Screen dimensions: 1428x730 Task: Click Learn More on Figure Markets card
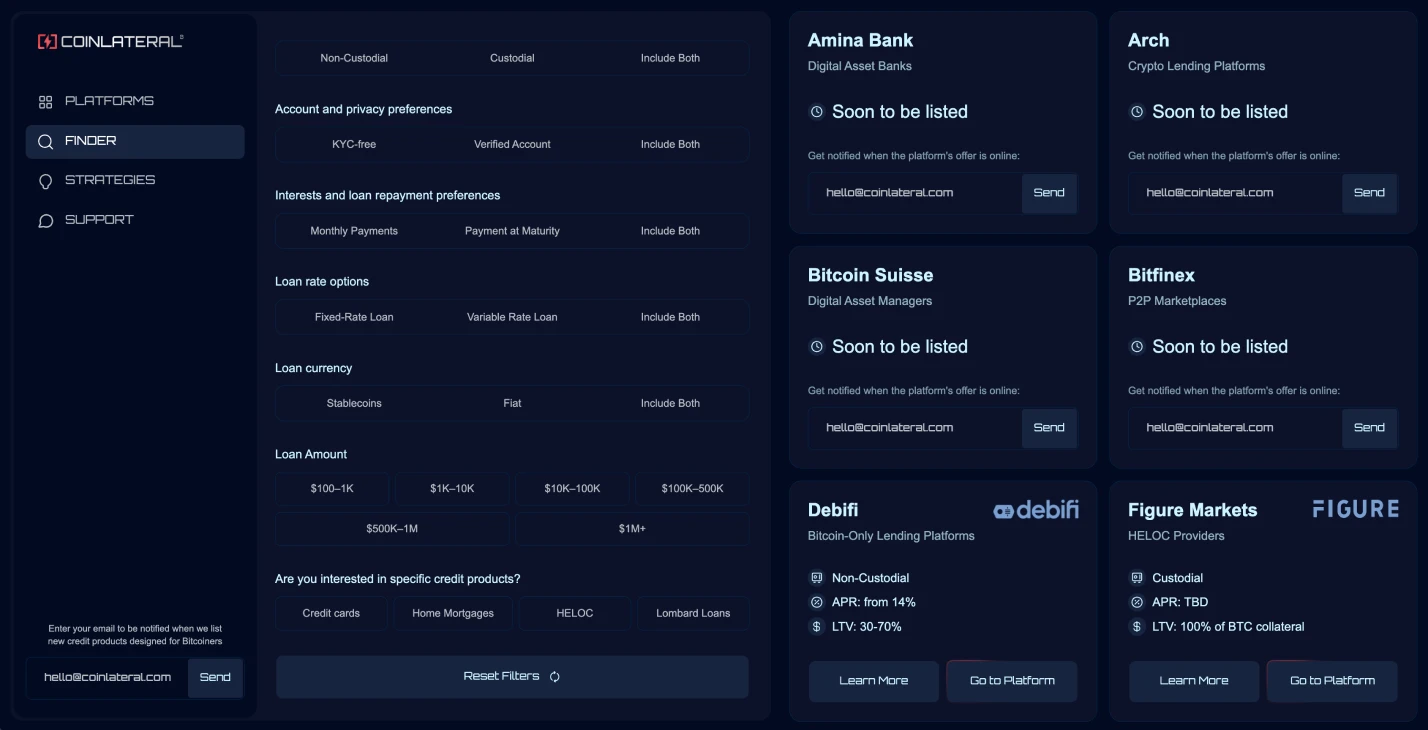(x=1194, y=681)
